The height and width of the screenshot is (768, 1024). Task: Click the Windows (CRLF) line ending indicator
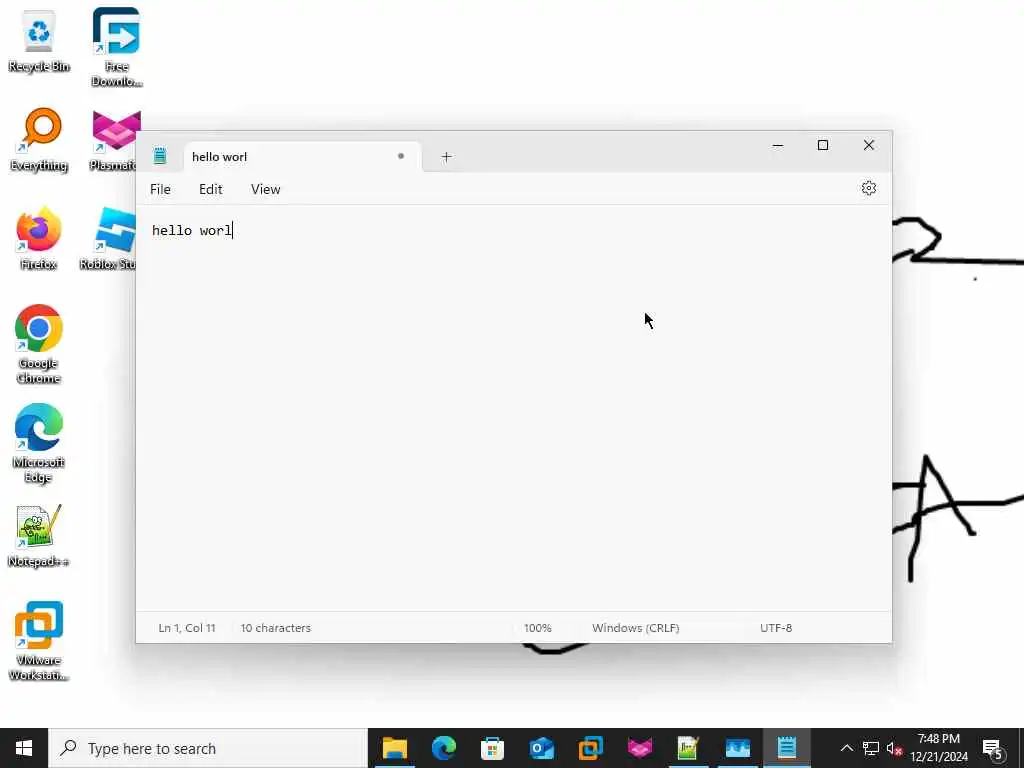635,628
